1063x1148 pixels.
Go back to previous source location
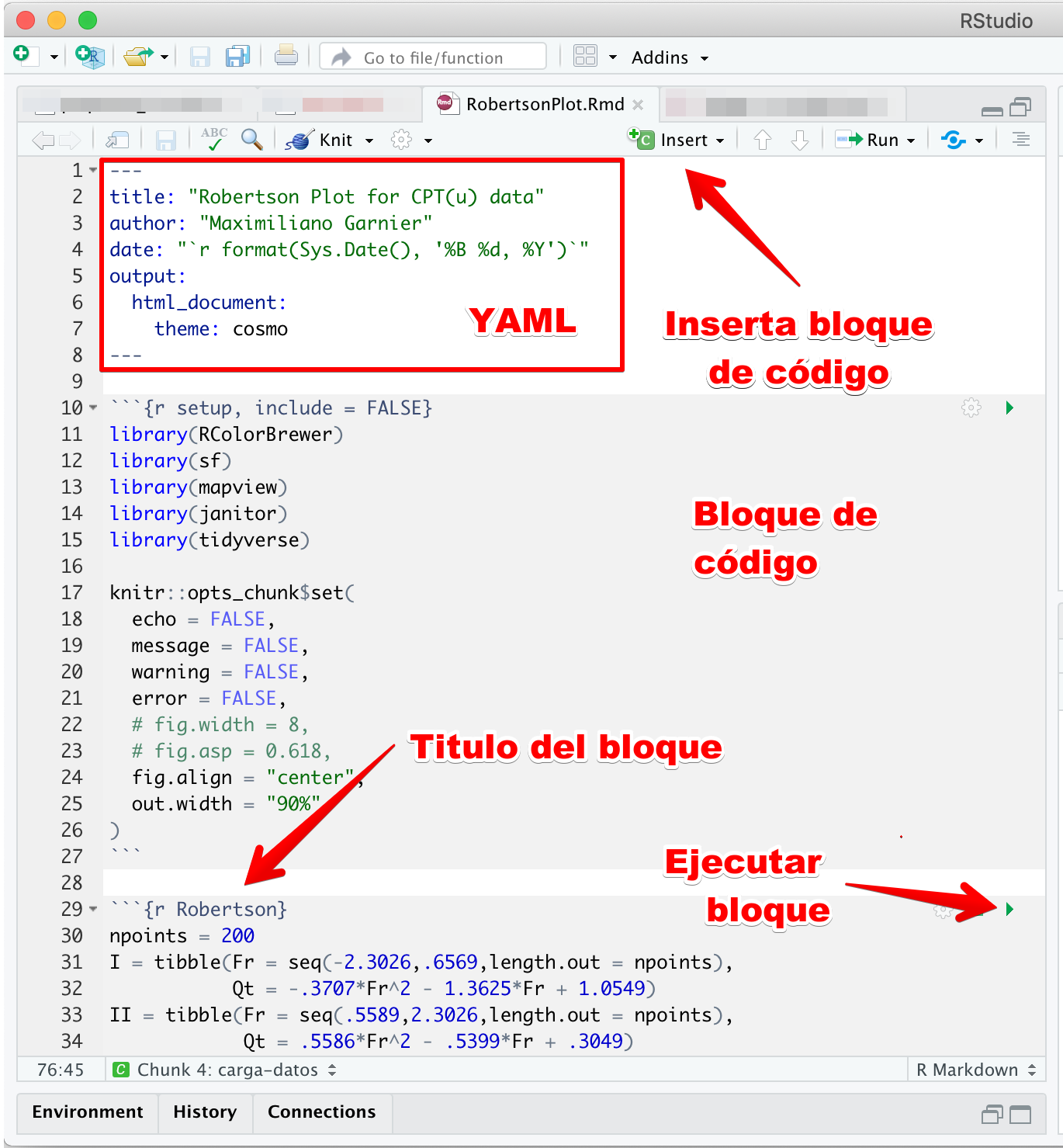click(x=43, y=140)
